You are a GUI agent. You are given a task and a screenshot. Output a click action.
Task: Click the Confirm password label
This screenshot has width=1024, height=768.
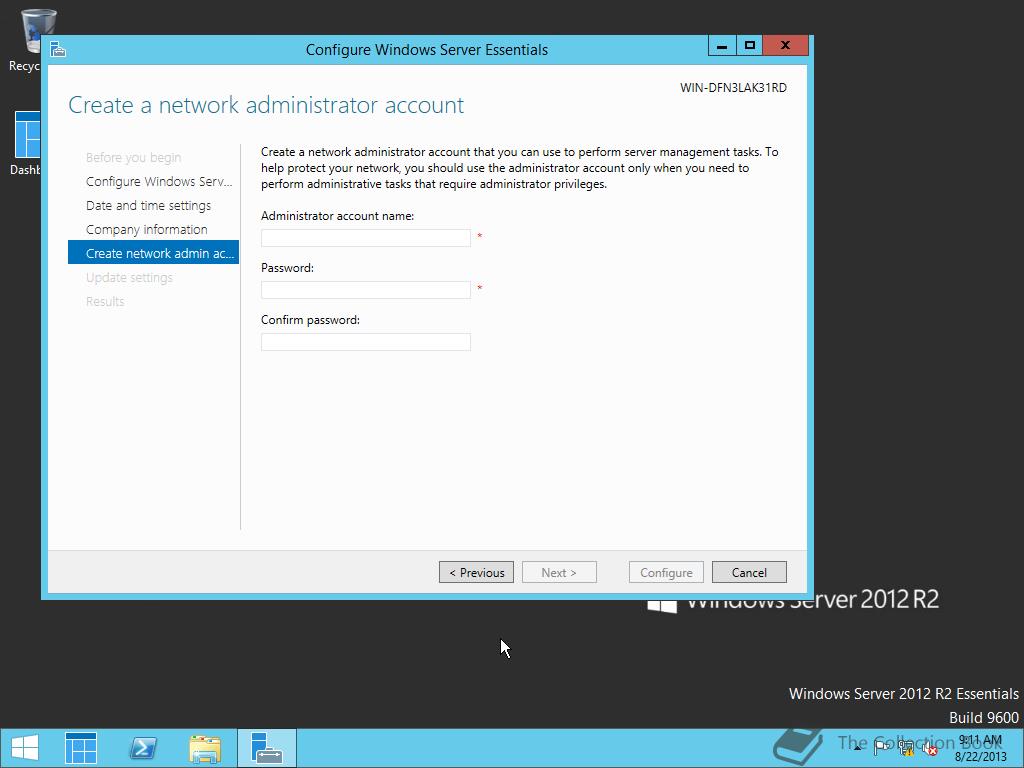[310, 320]
